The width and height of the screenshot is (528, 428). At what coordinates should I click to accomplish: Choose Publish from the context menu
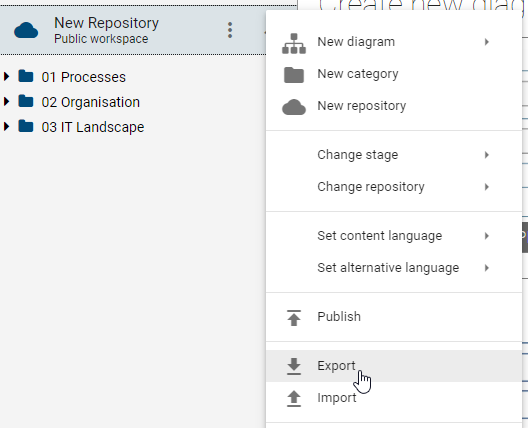(394, 317)
